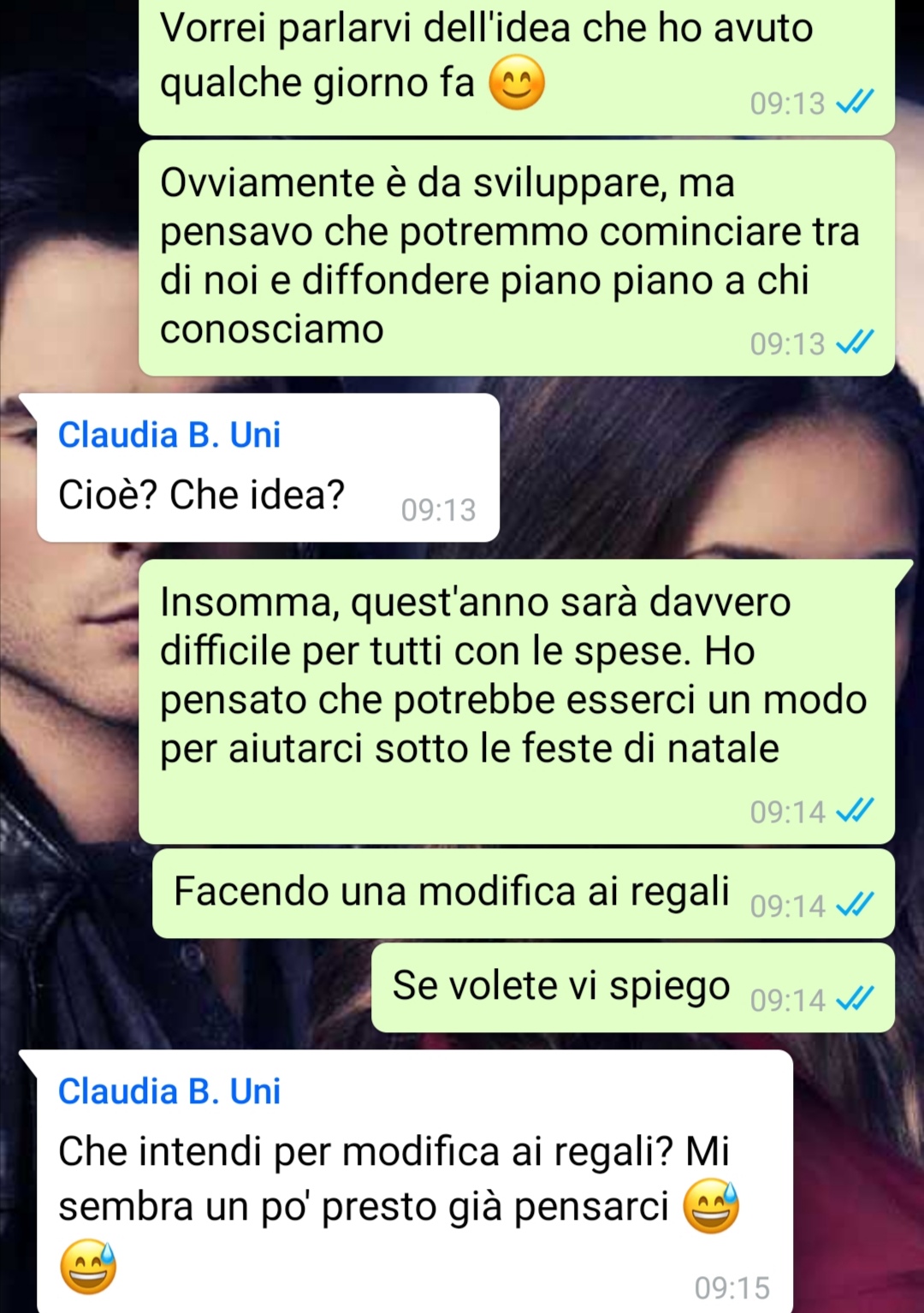
Task: Tap read-receipt checkmarks on 'Vorrei parlarvi' message
Action: tap(855, 103)
